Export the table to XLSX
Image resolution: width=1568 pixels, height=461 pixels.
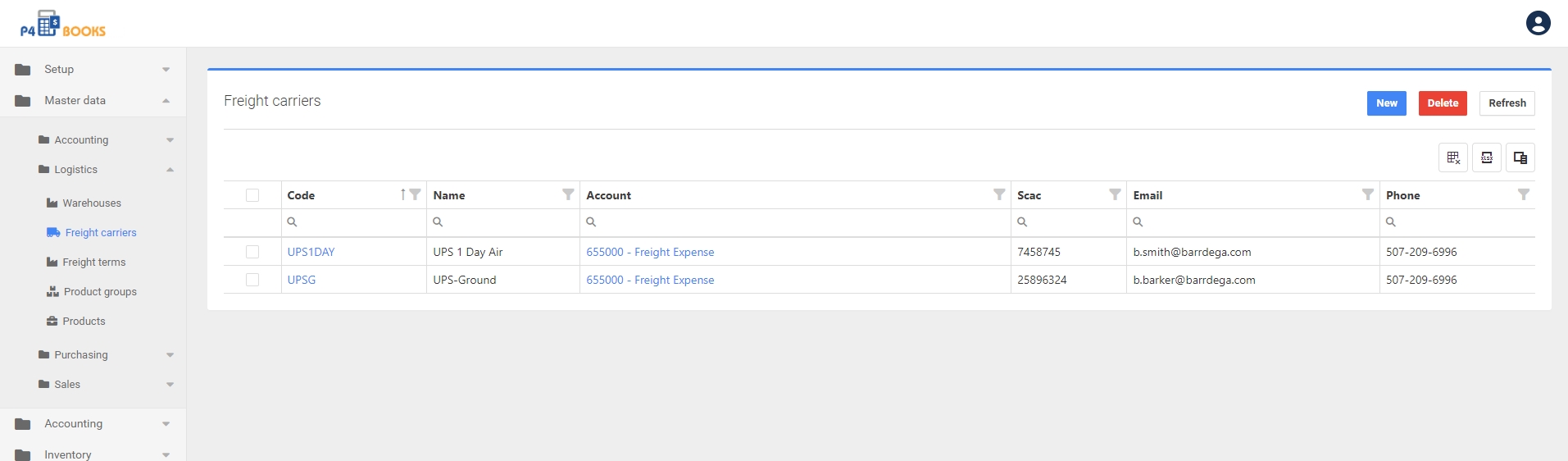(1487, 157)
